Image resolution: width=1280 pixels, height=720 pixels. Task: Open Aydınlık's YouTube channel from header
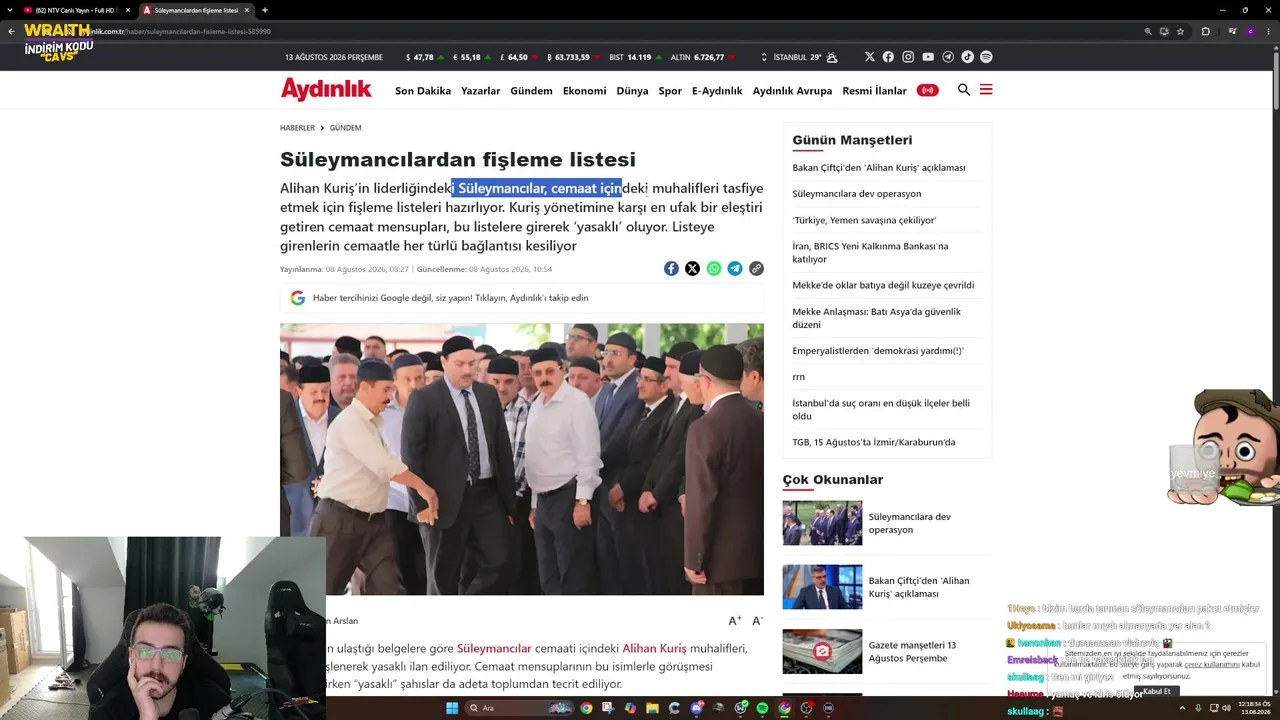click(928, 57)
